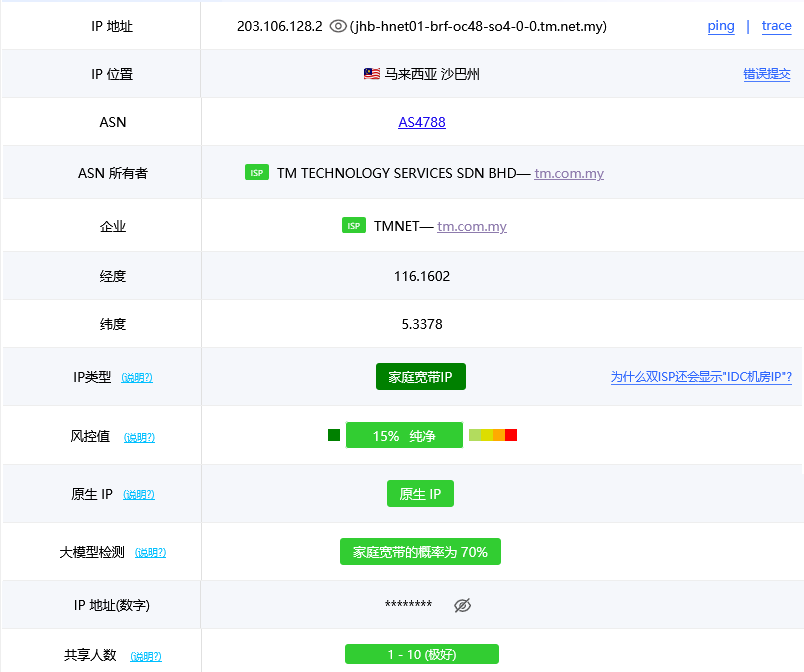
Task: Open 说明 help link for 共享人数
Action: click(x=146, y=656)
